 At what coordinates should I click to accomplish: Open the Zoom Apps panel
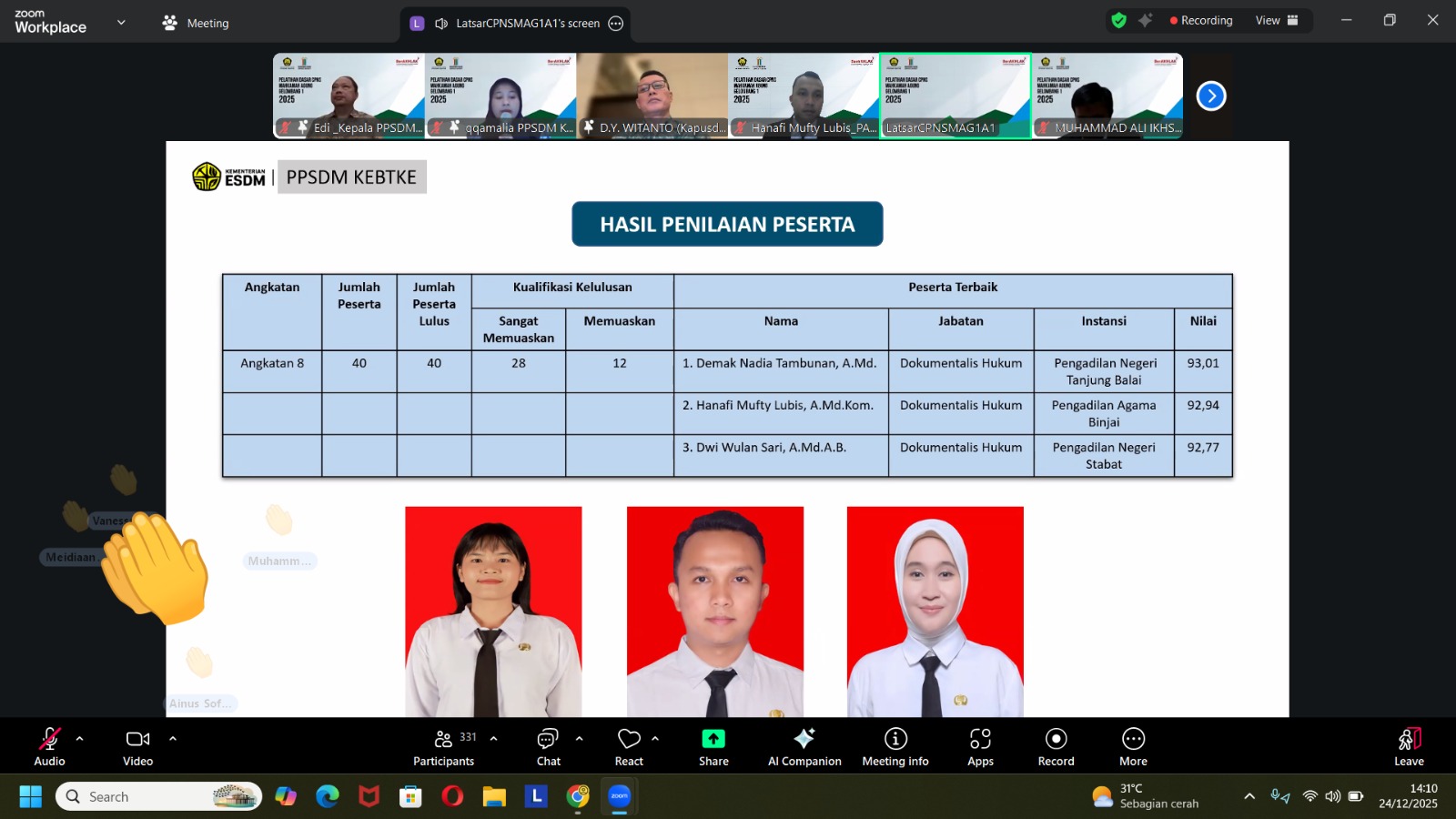980,746
